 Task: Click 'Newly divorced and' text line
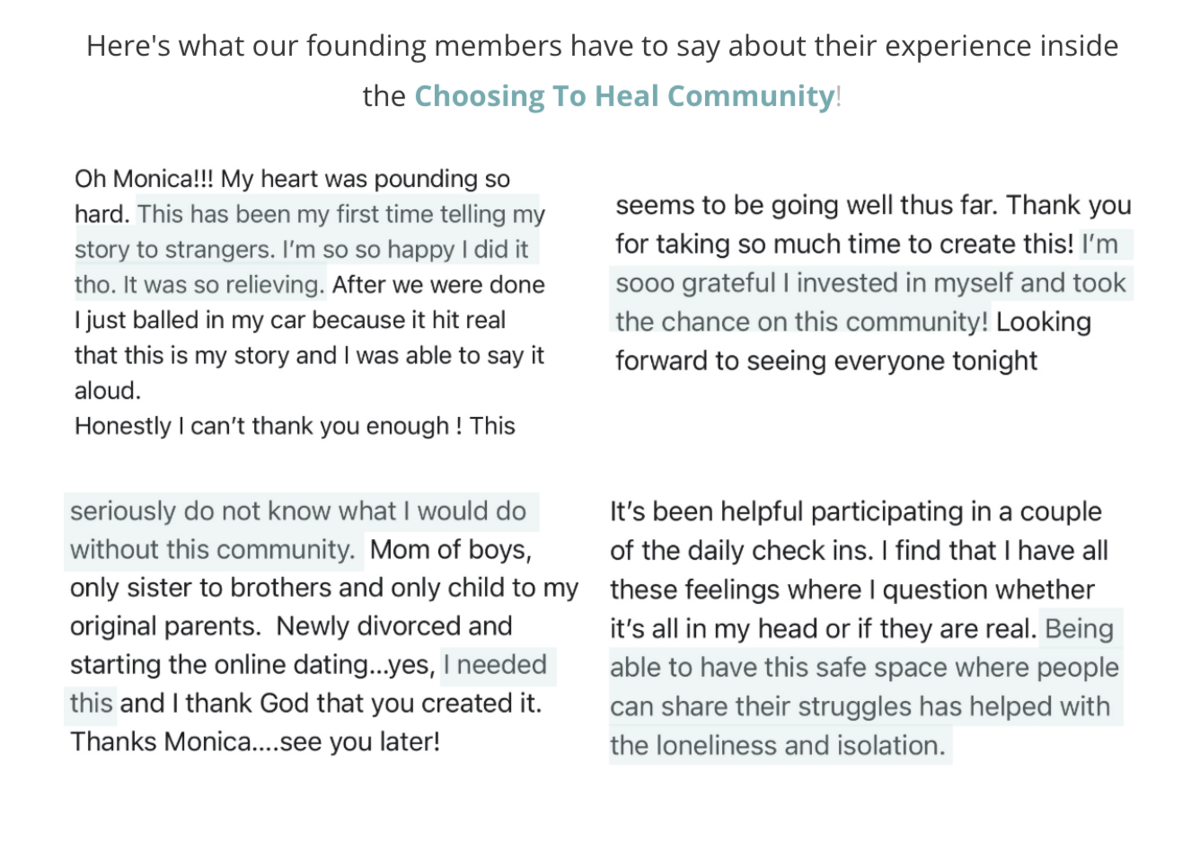coord(394,627)
